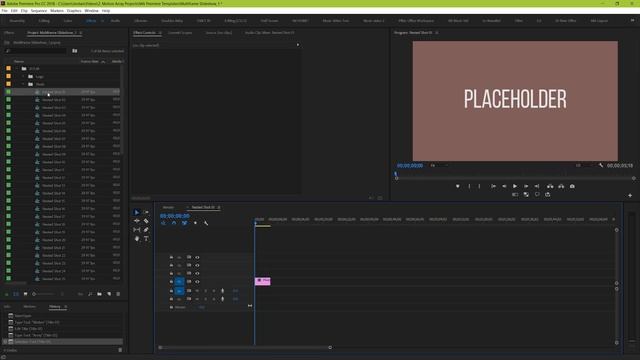Toggle eye on the track holding the pink clip

point(197,282)
